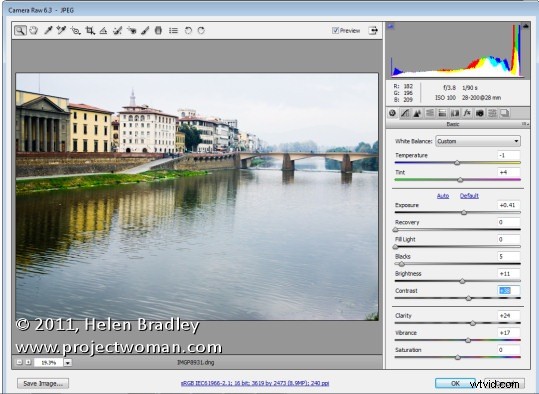The height and width of the screenshot is (394, 539).
Task: Click the Blacks value field
Action: 508,256
